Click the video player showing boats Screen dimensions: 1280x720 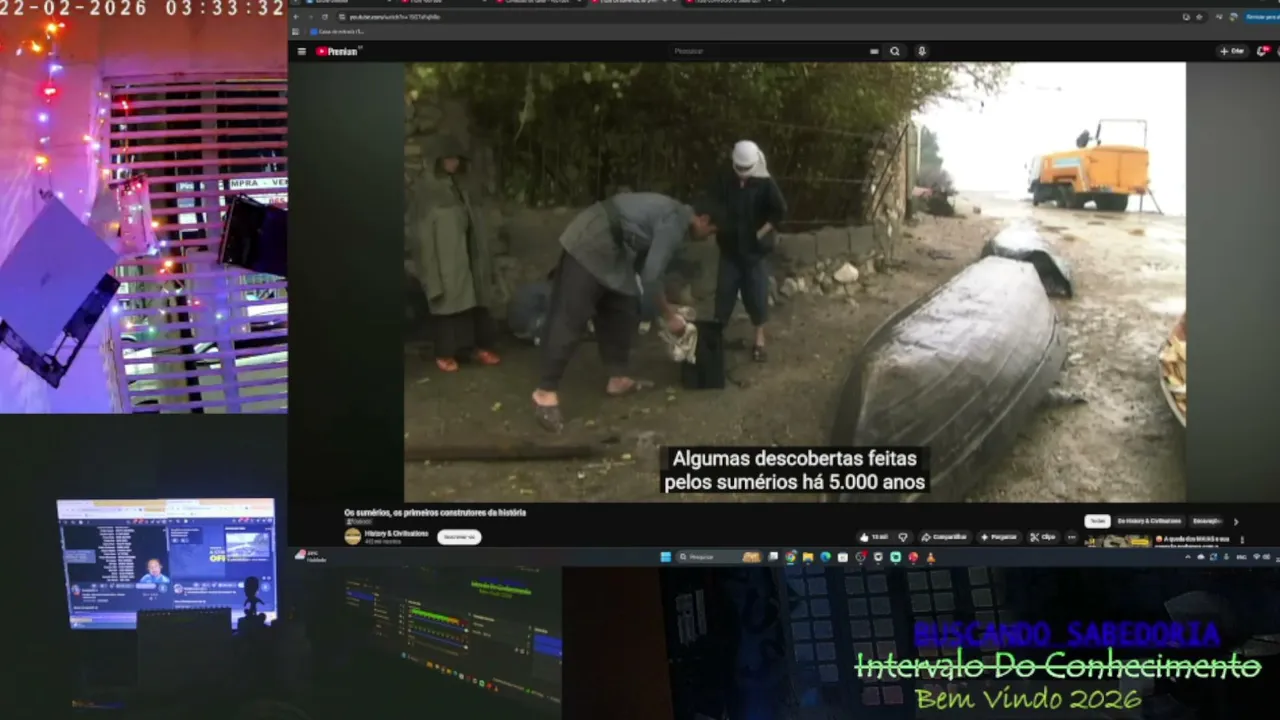tap(795, 282)
